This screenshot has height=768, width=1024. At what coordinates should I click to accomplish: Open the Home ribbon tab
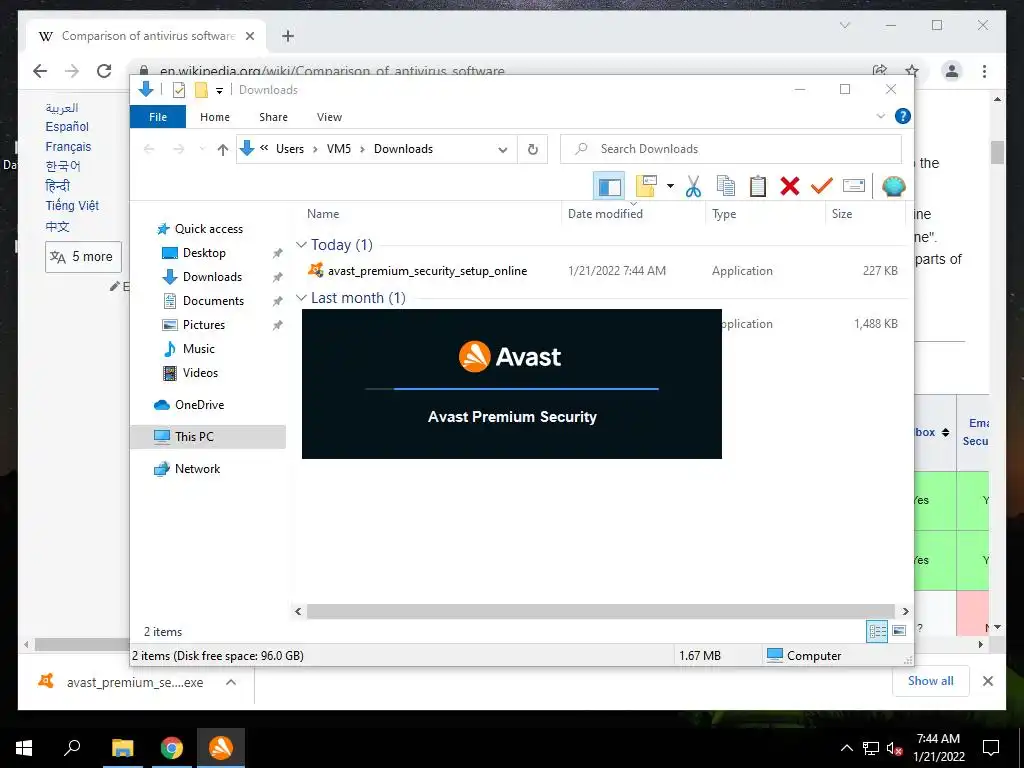pos(215,117)
